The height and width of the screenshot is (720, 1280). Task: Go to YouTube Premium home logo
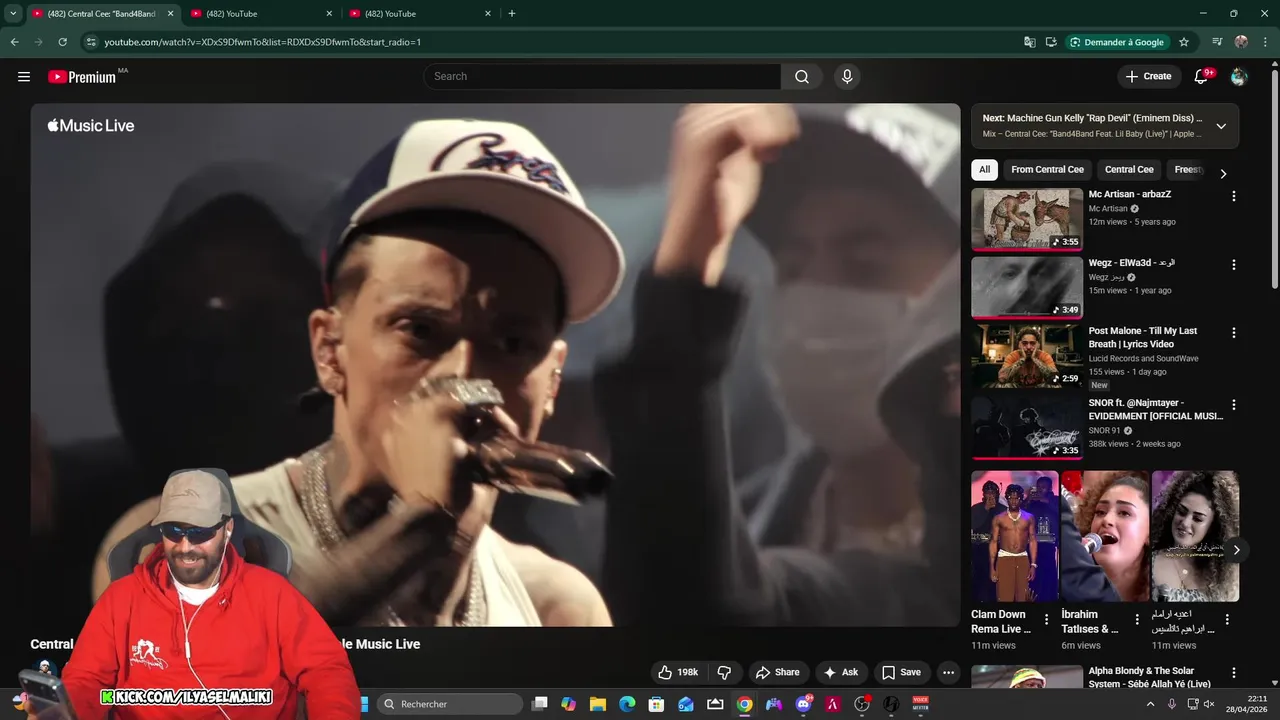coord(82,77)
